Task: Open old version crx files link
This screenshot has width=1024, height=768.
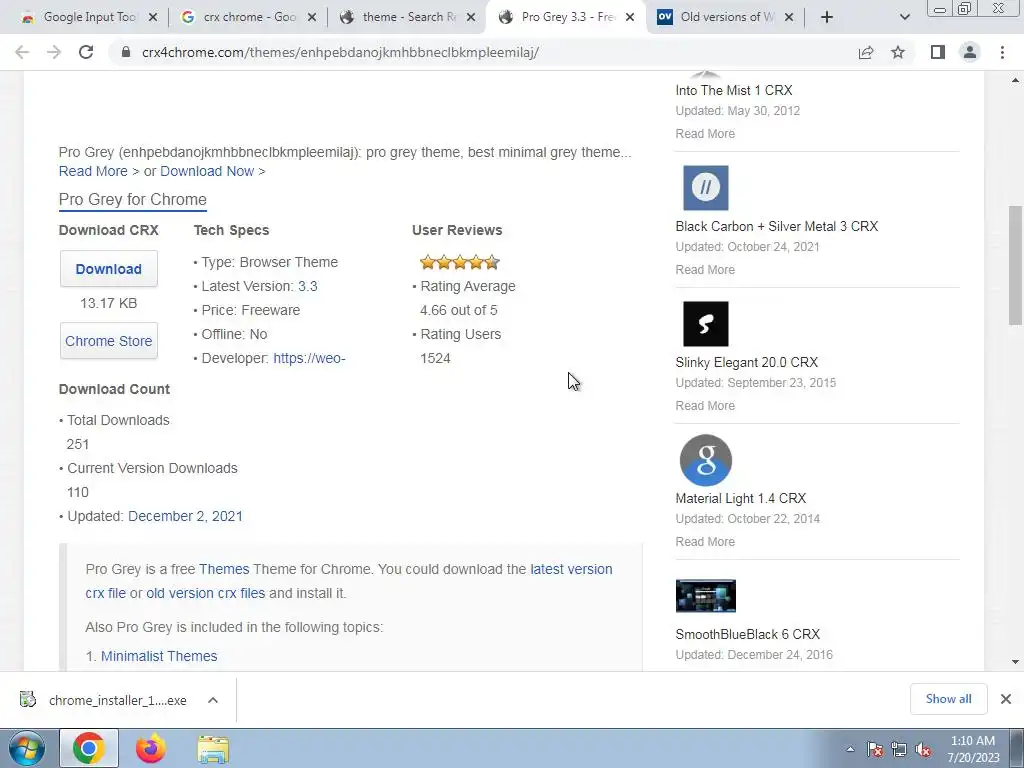Action: [206, 593]
